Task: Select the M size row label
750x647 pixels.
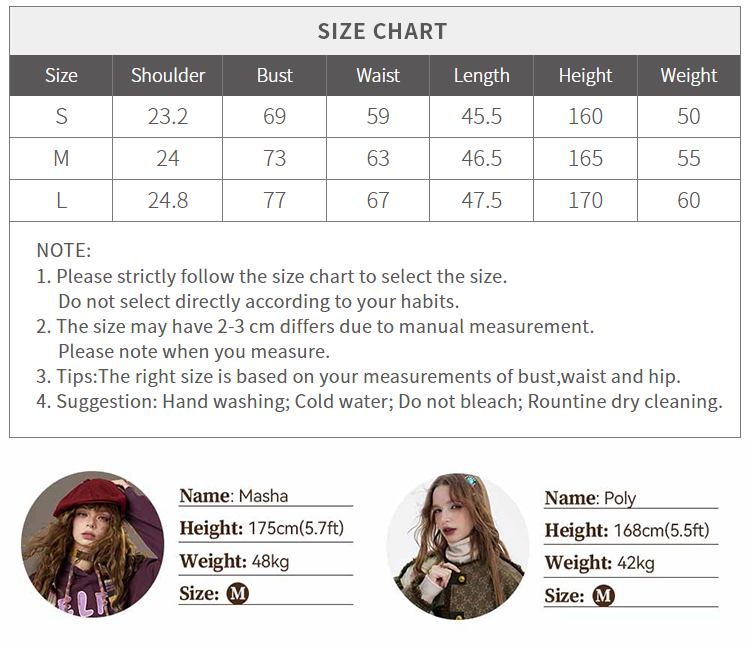Action: pos(61,158)
